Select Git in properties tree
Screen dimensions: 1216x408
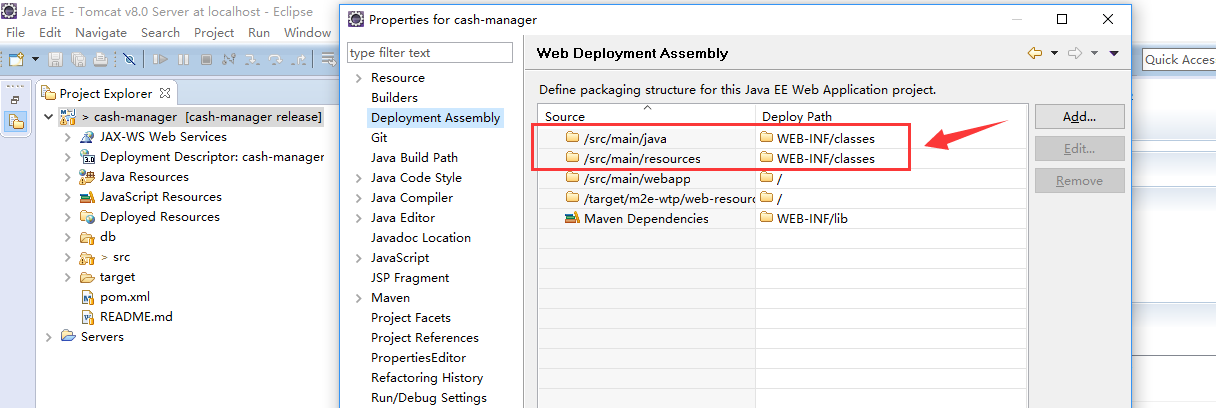[x=379, y=138]
